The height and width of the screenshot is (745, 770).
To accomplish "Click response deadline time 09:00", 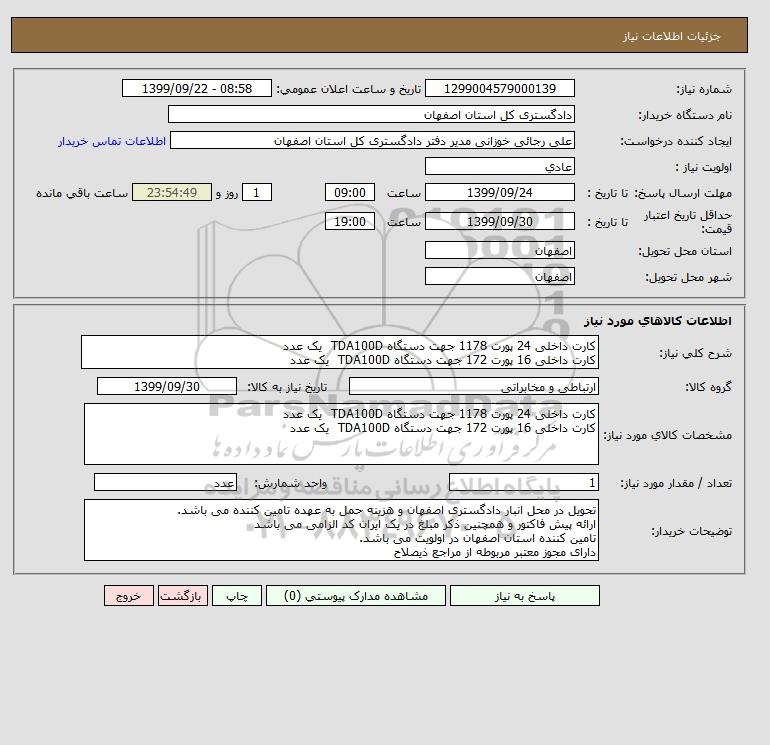I will pos(350,193).
